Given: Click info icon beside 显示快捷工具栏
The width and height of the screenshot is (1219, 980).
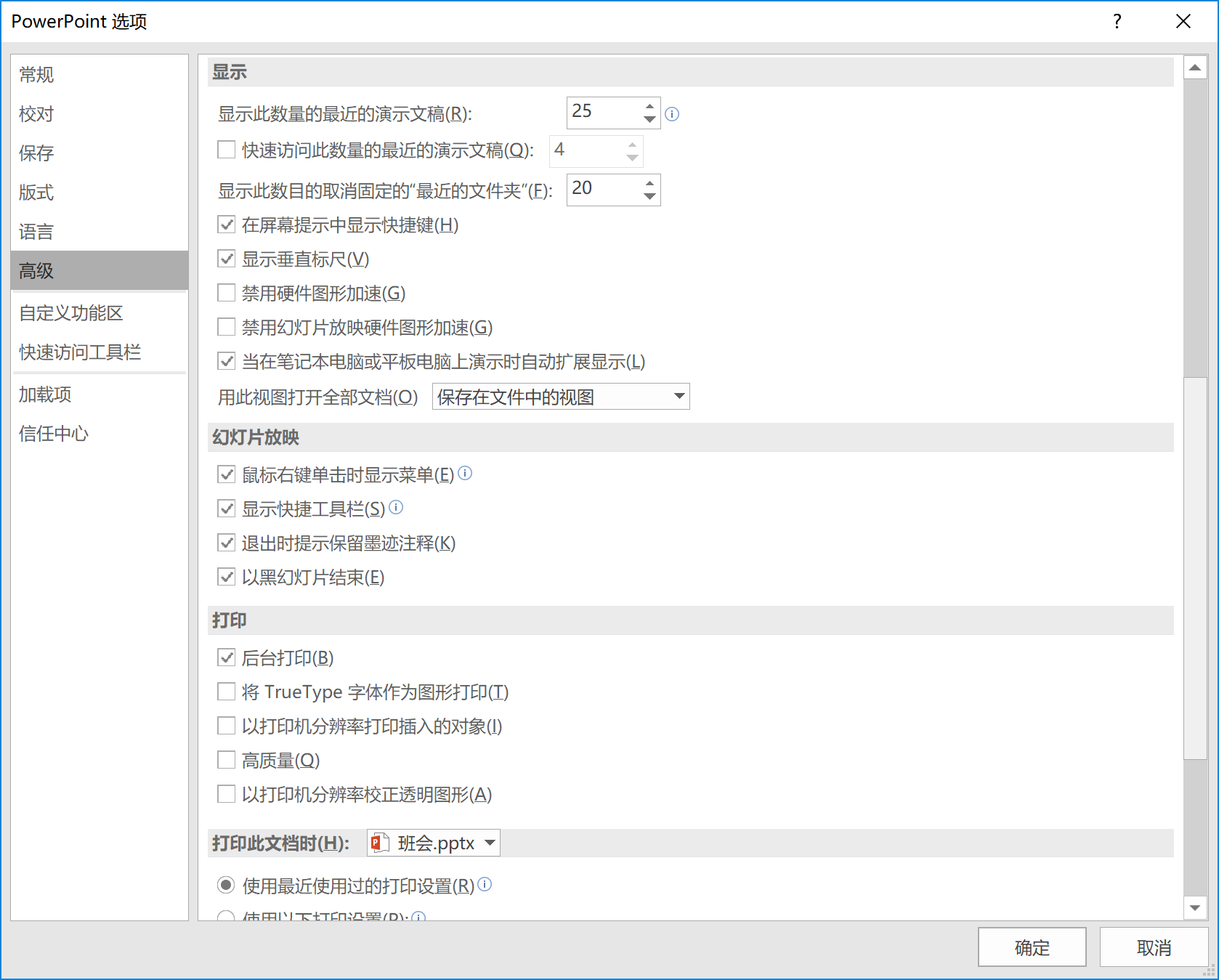Looking at the screenshot, I should tap(396, 507).
